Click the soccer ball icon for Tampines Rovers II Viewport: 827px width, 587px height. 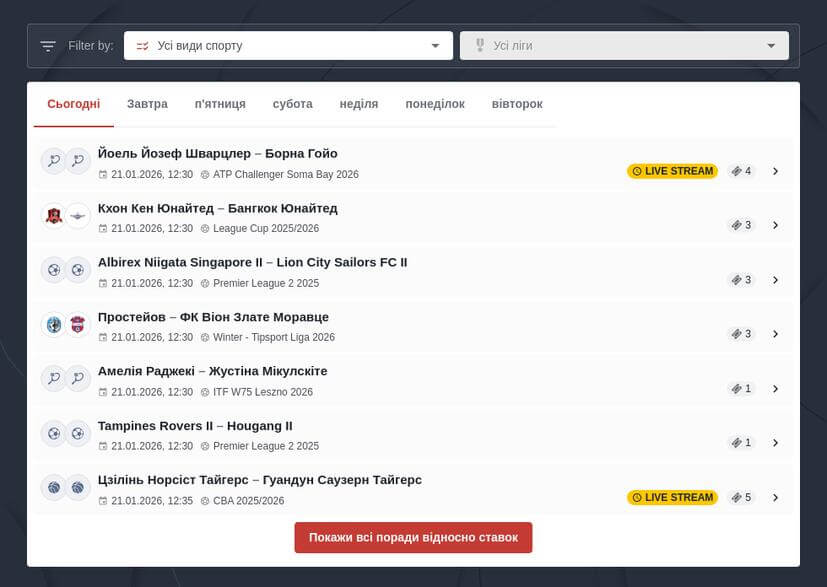point(53,434)
